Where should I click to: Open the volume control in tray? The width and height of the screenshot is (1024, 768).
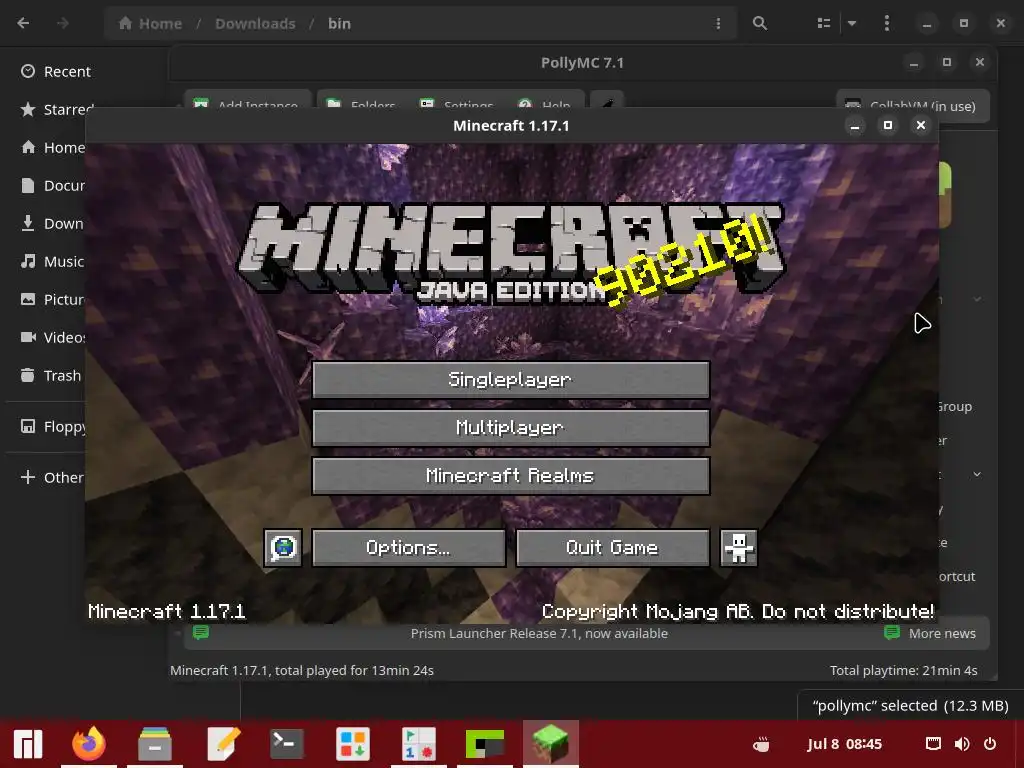(x=961, y=744)
